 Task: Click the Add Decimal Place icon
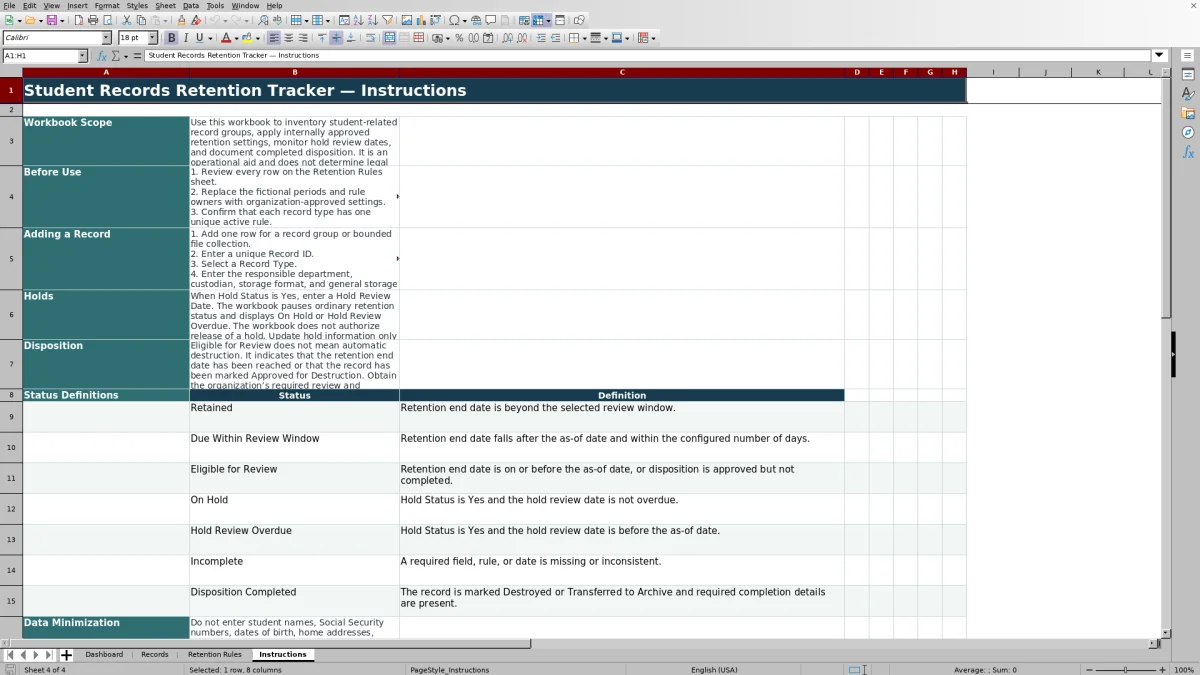(x=508, y=38)
